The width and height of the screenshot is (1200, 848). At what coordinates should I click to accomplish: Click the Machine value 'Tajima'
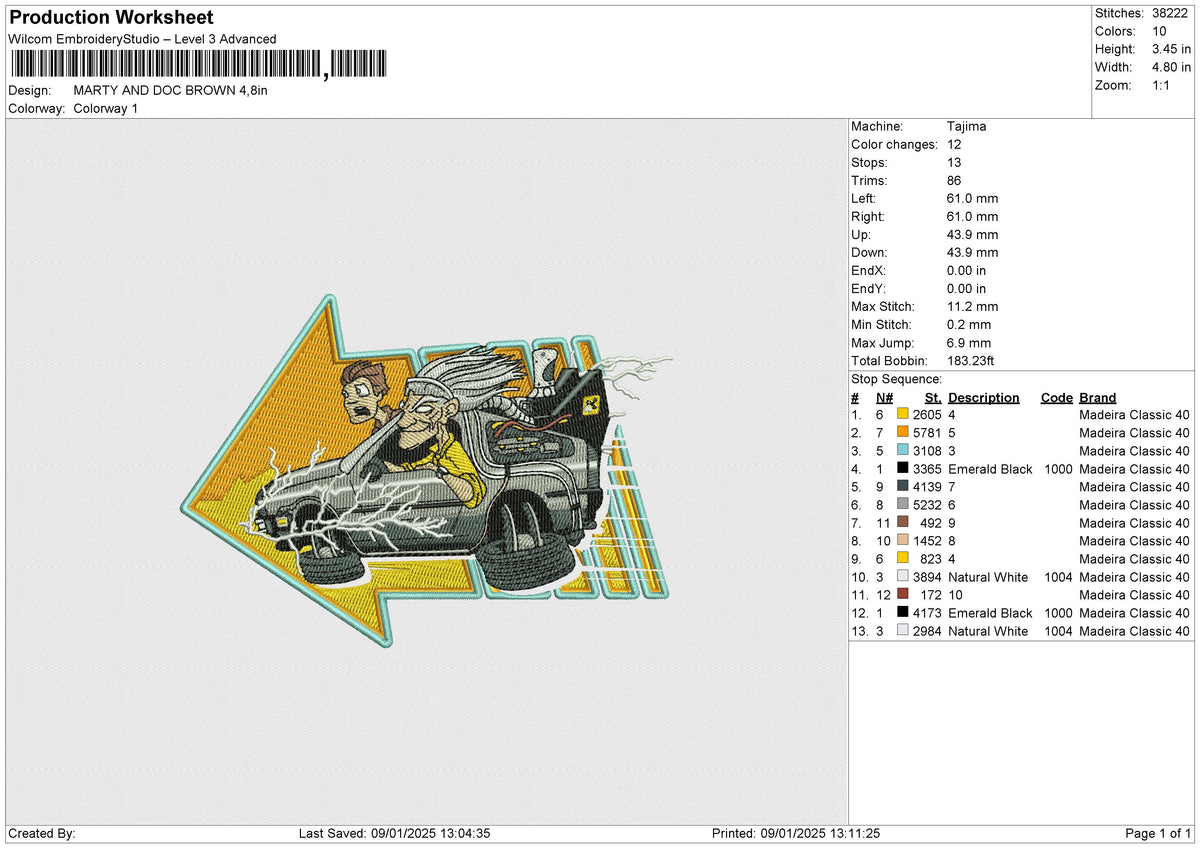coord(967,126)
